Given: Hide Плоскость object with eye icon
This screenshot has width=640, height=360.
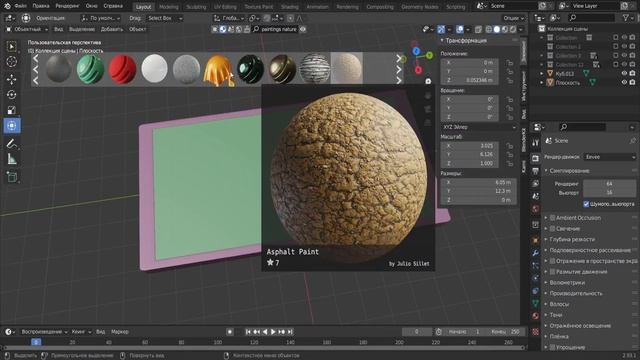Looking at the screenshot, I should (624, 82).
